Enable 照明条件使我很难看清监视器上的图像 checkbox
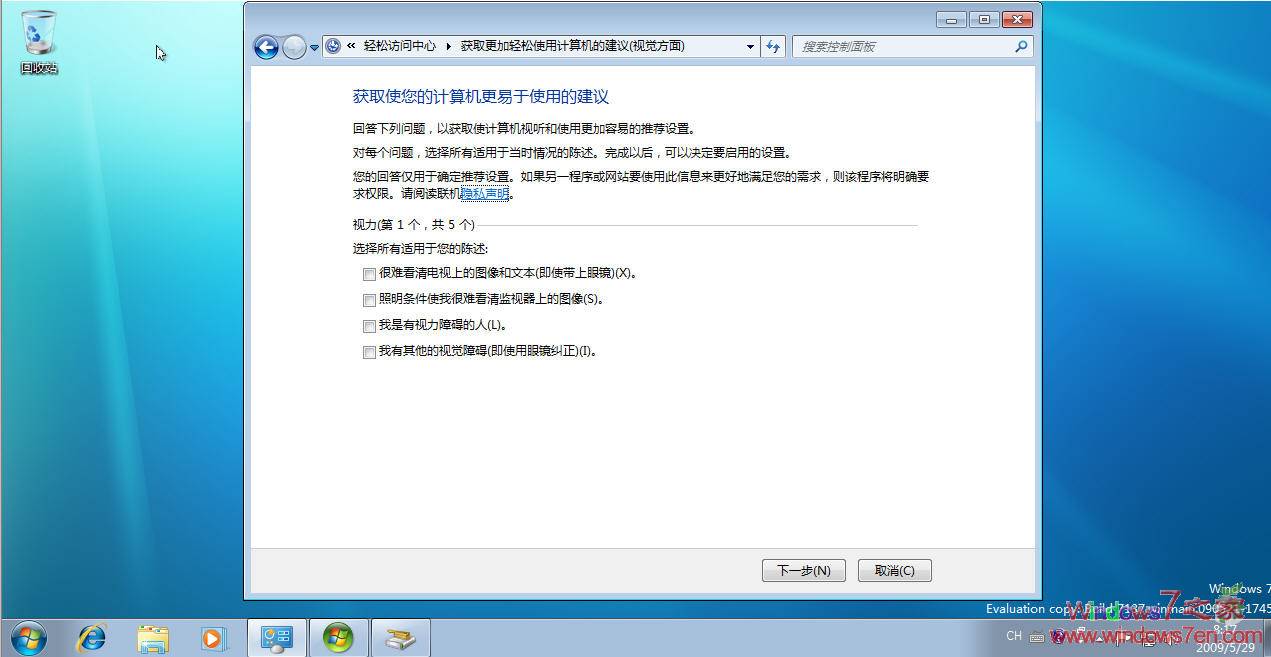 [369, 299]
